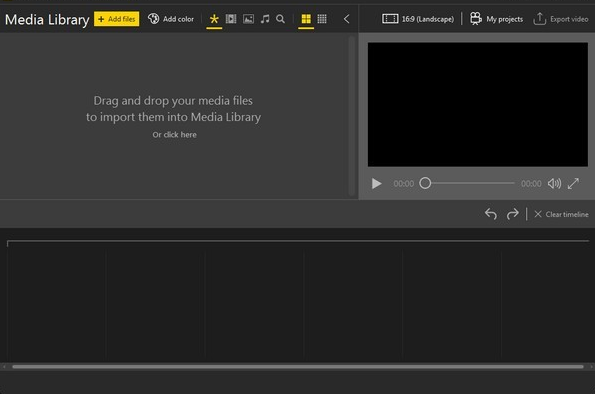
Task: Toggle the preview volume speaker icon
Action: (x=554, y=184)
